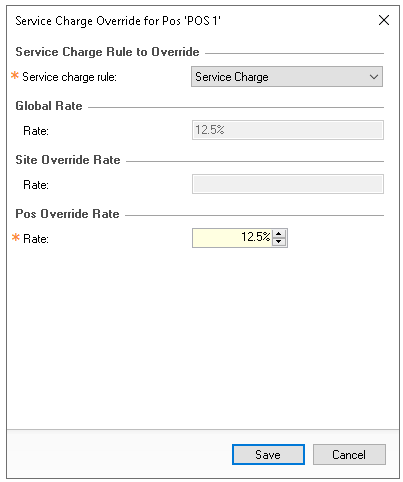Focus the Pos Override Rate 12.5% field

click(x=232, y=238)
